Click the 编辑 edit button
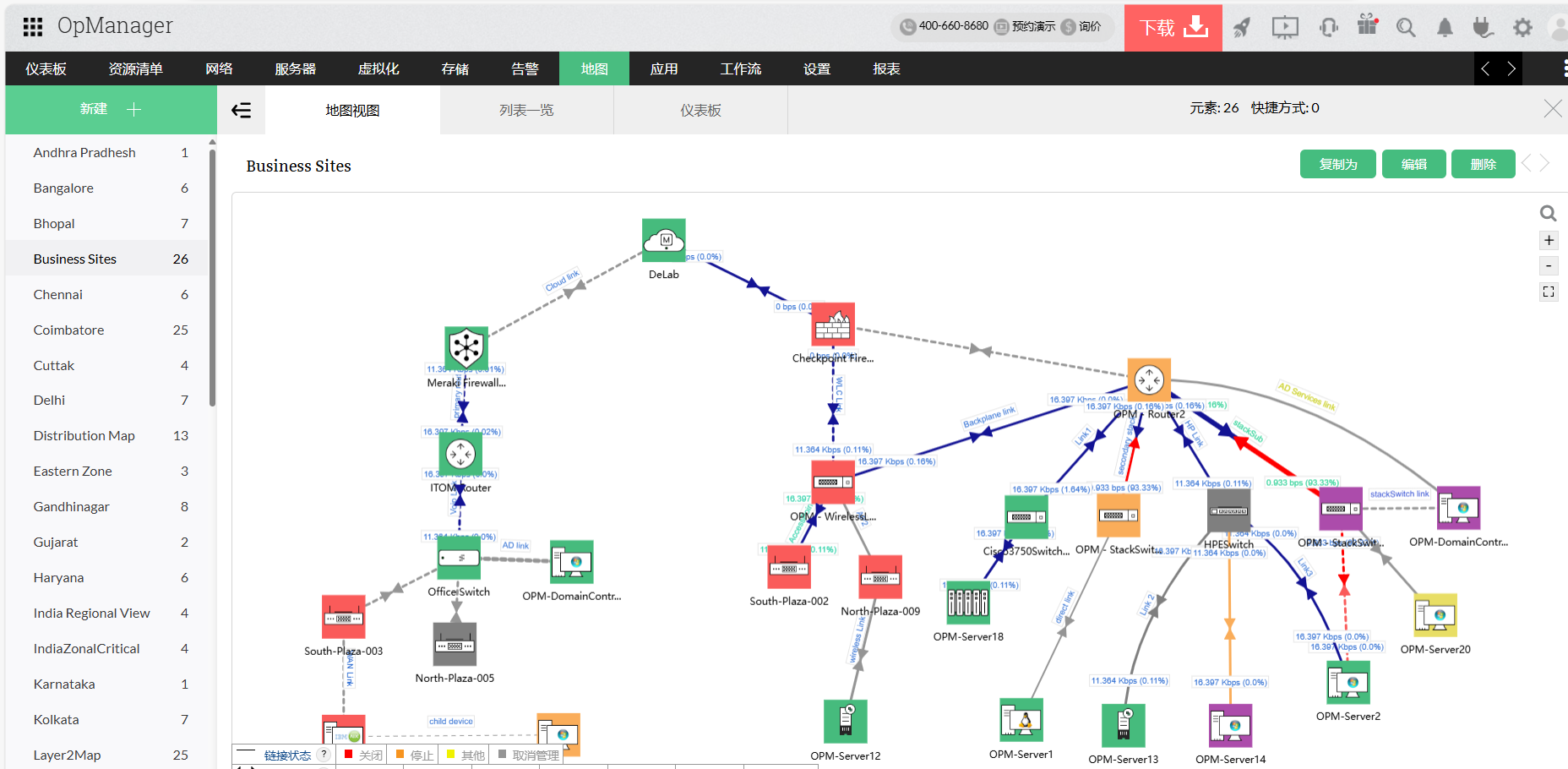The width and height of the screenshot is (1568, 769). (1414, 164)
